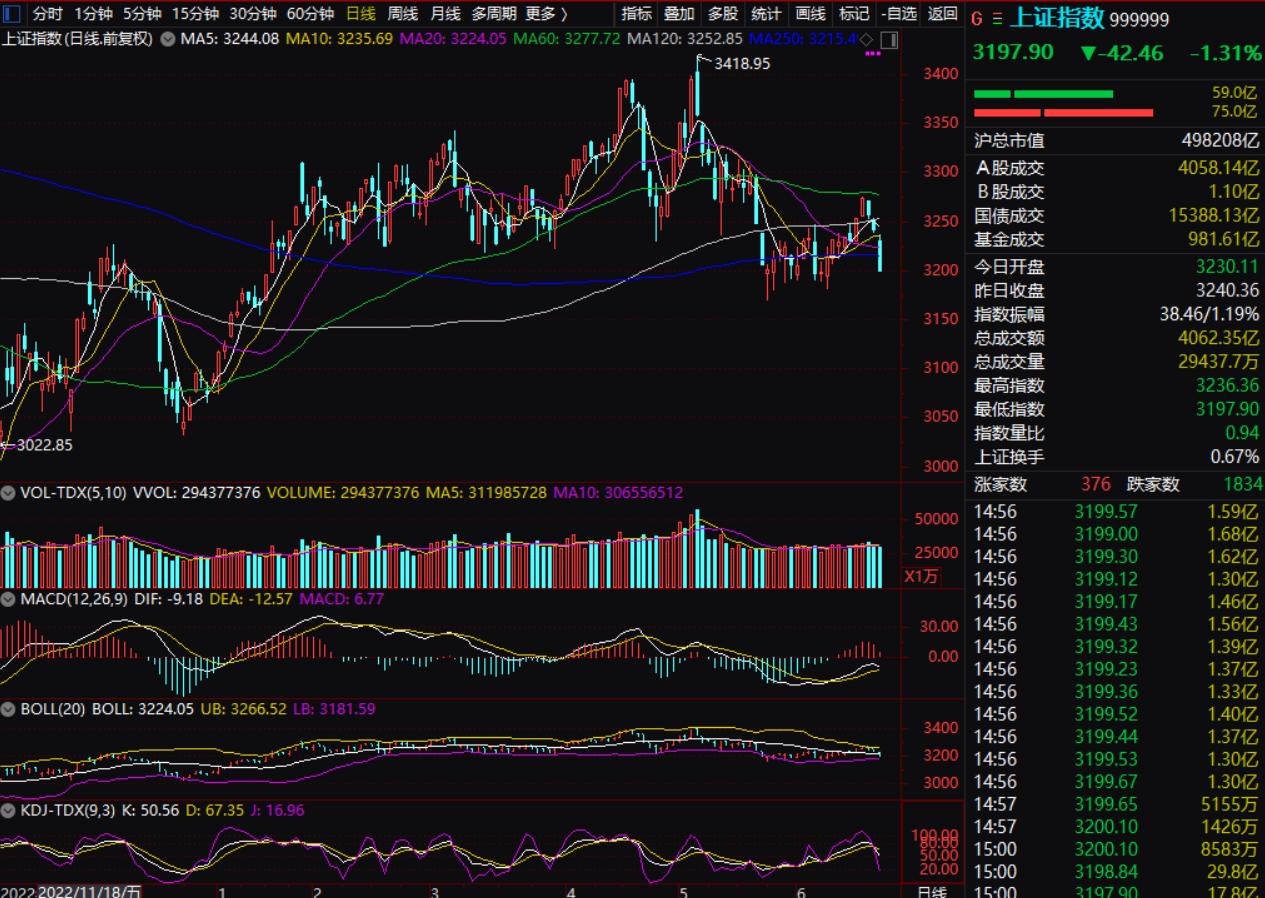Click the BOLL UB: 3266.52 label
The height and width of the screenshot is (898, 1265).
point(244,709)
